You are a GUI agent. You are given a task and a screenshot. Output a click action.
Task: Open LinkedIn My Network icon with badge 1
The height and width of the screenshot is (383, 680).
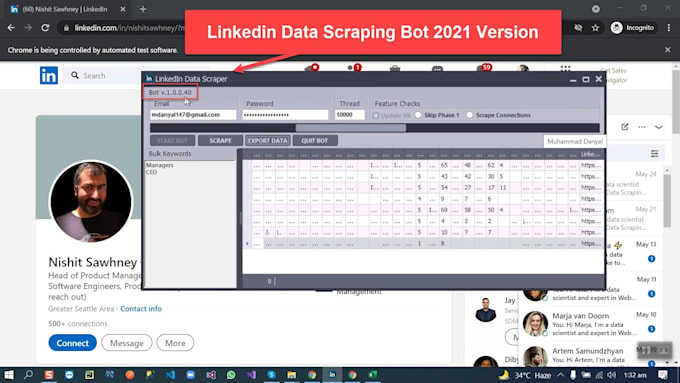354,68
